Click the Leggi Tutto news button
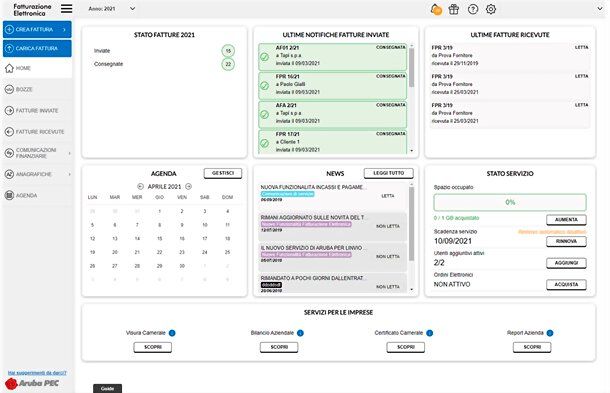Viewport: 610px width, 393px height. [x=389, y=173]
